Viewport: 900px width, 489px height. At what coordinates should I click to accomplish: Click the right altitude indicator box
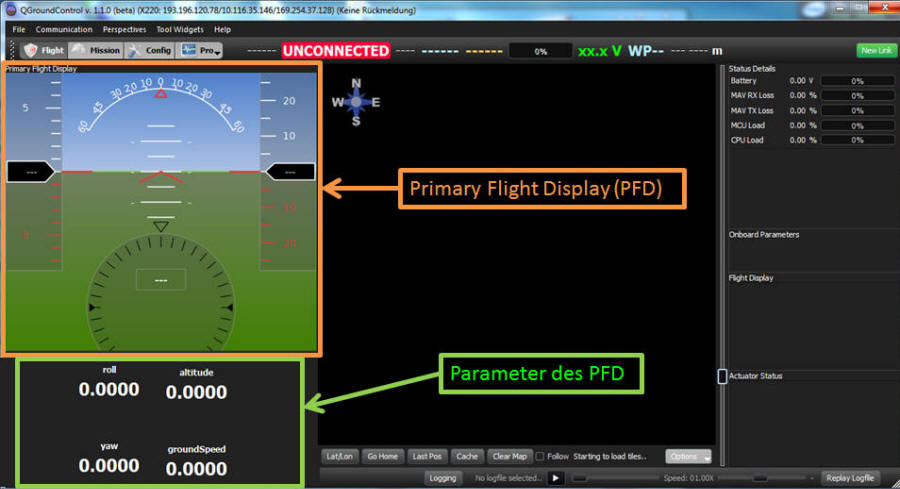tap(290, 172)
